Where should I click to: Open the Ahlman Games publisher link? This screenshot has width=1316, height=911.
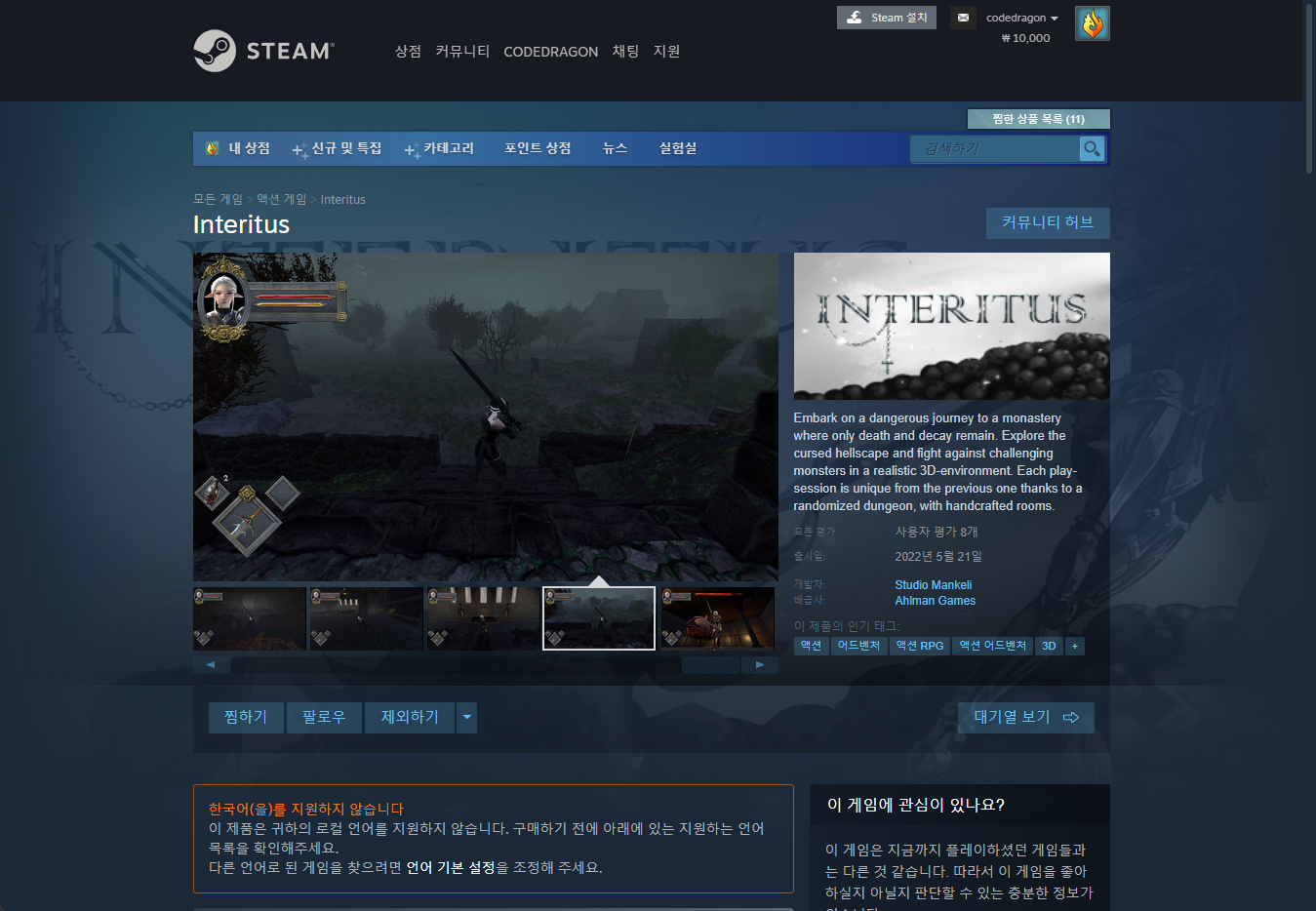point(935,601)
